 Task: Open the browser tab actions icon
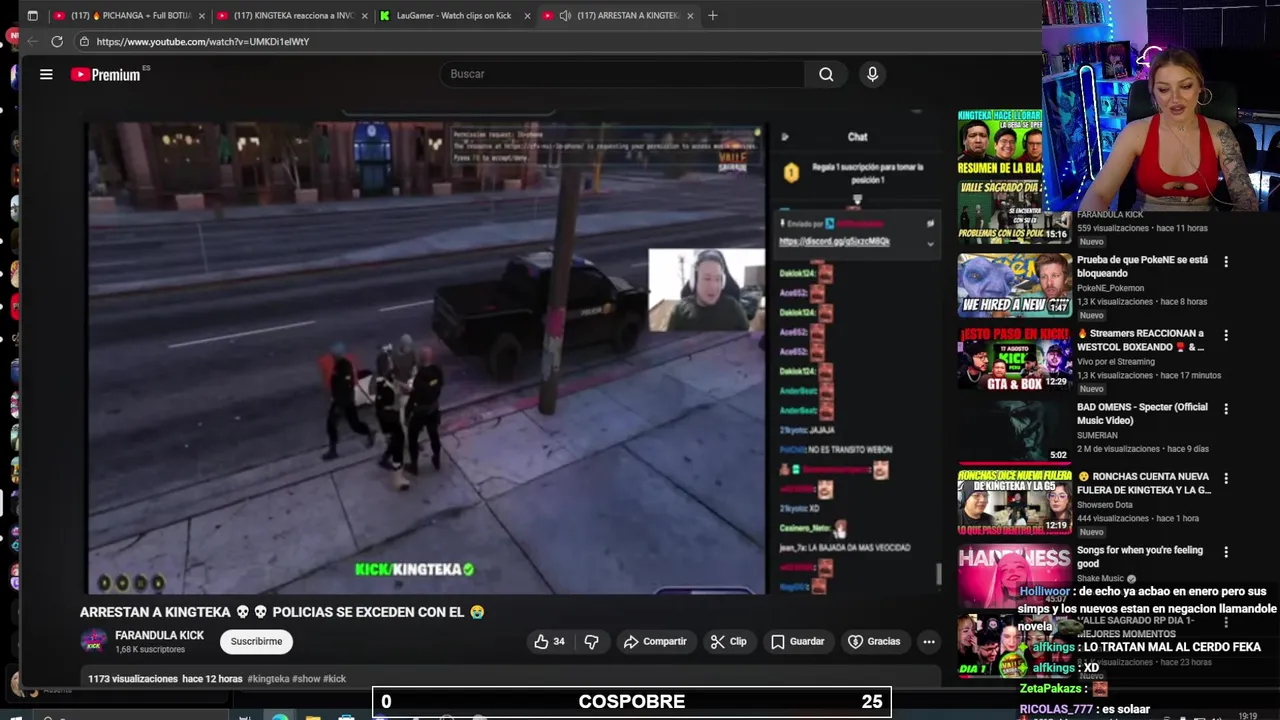(x=32, y=15)
